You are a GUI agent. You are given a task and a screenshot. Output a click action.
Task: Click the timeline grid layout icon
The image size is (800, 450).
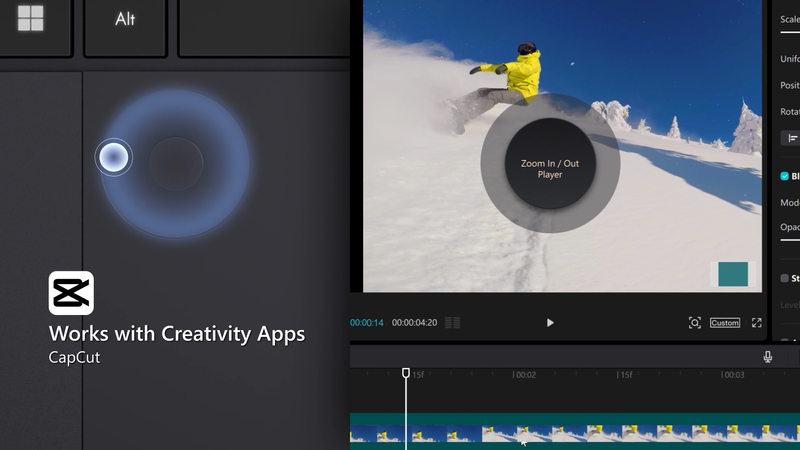[453, 322]
